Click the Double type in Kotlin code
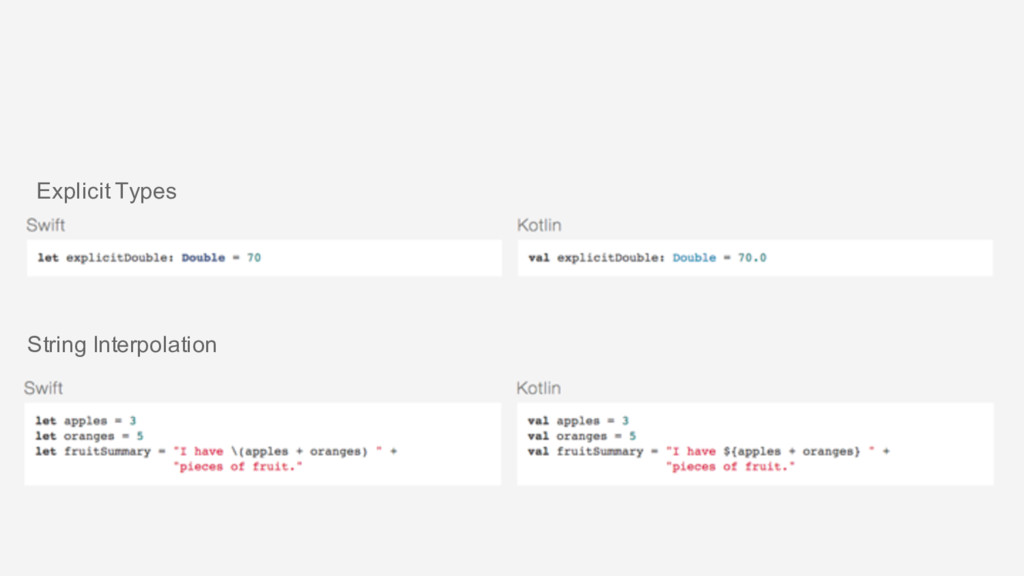 point(694,258)
